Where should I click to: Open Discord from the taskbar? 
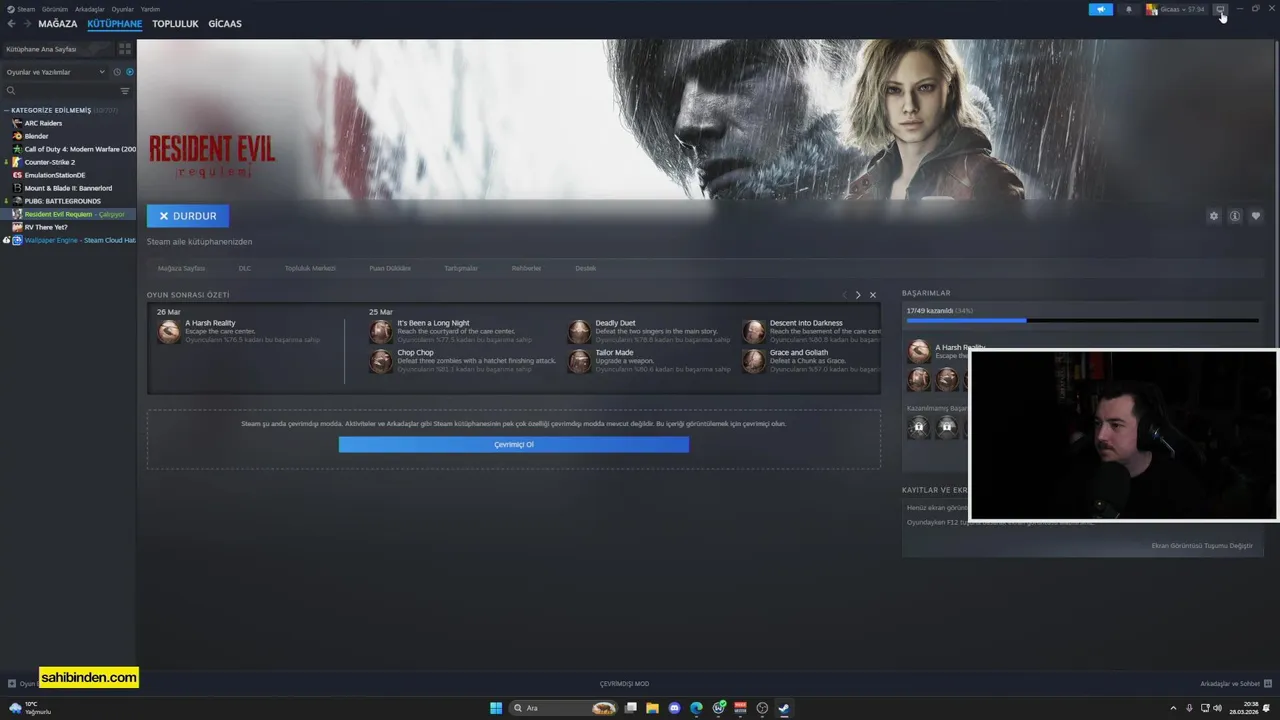pos(674,708)
